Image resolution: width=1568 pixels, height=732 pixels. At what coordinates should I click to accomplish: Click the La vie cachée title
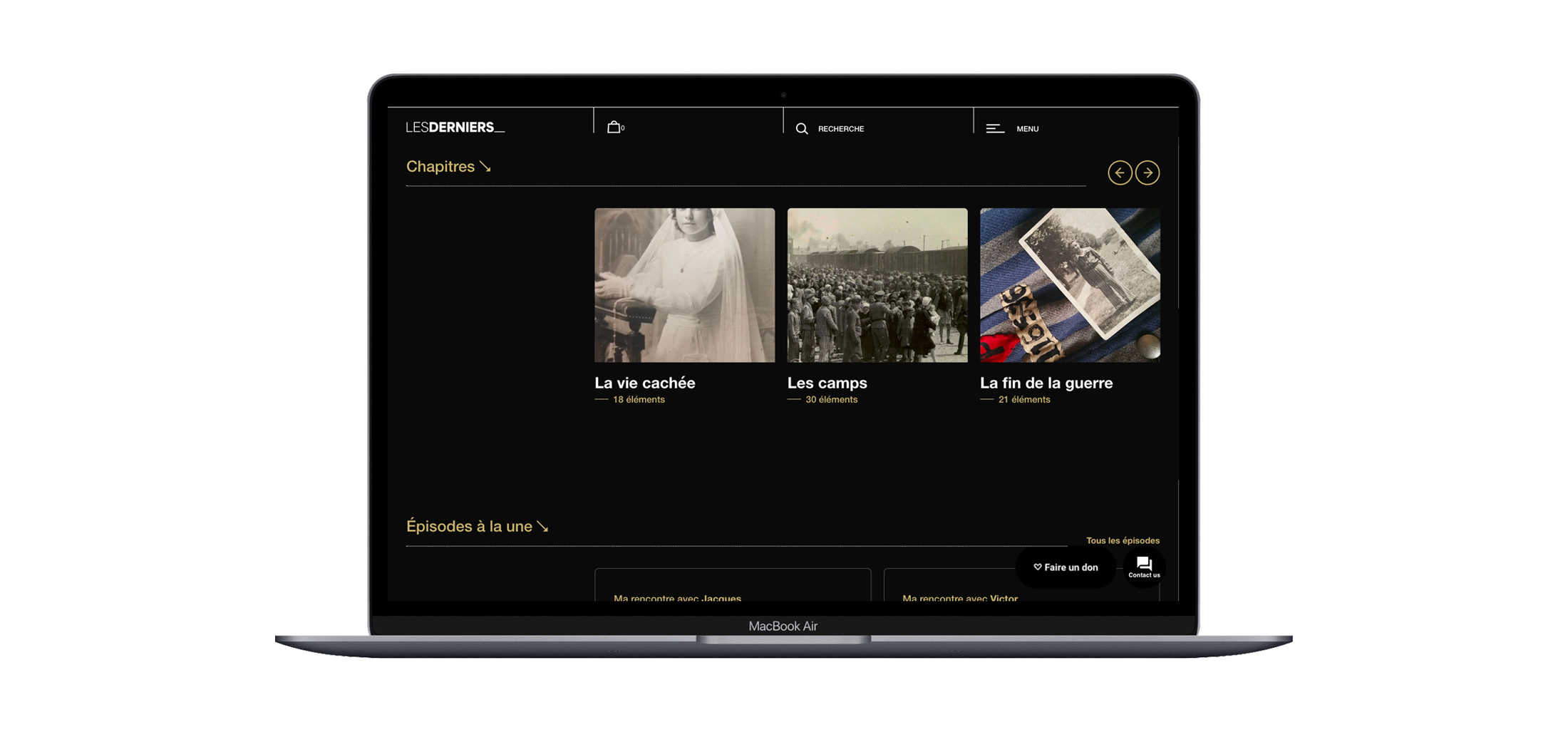[645, 383]
